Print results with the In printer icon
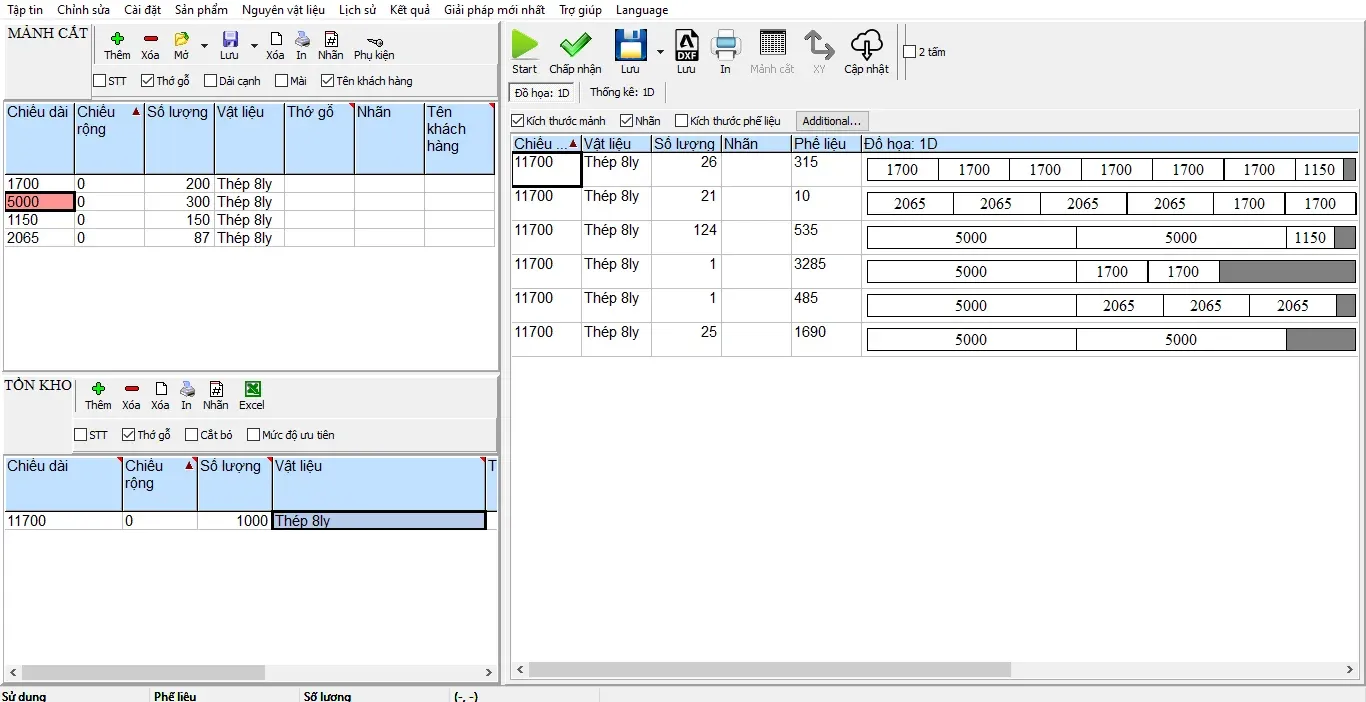The height and width of the screenshot is (702, 1366). (x=725, y=45)
